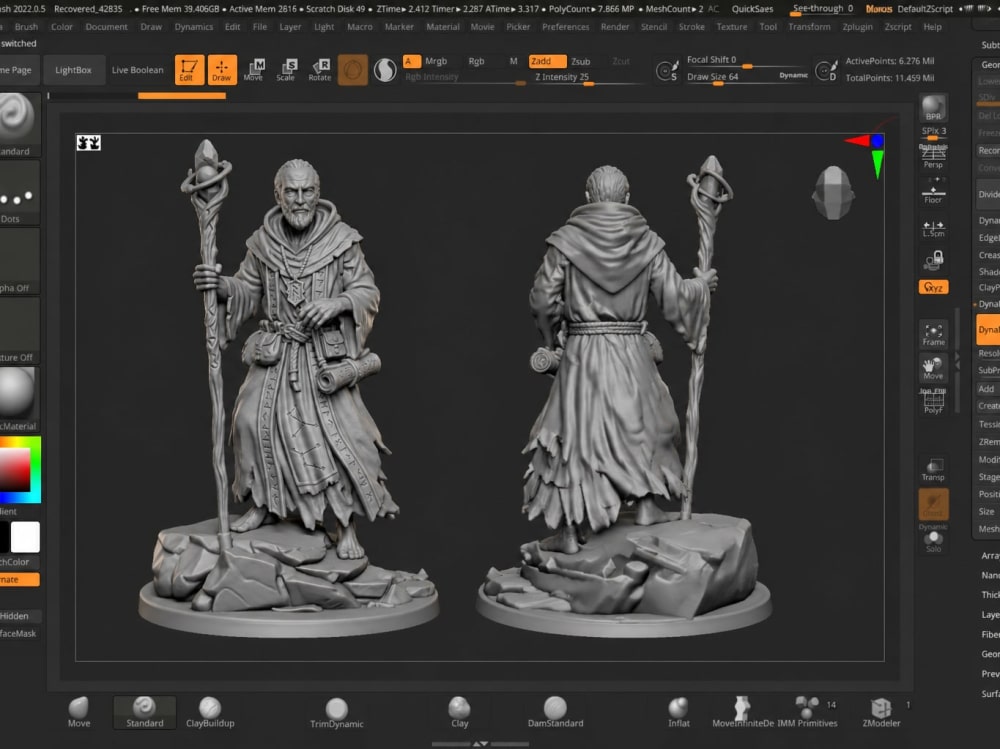Image resolution: width=1000 pixels, height=749 pixels.
Task: Select the Standard brush in bottom shelf
Action: click(x=144, y=713)
